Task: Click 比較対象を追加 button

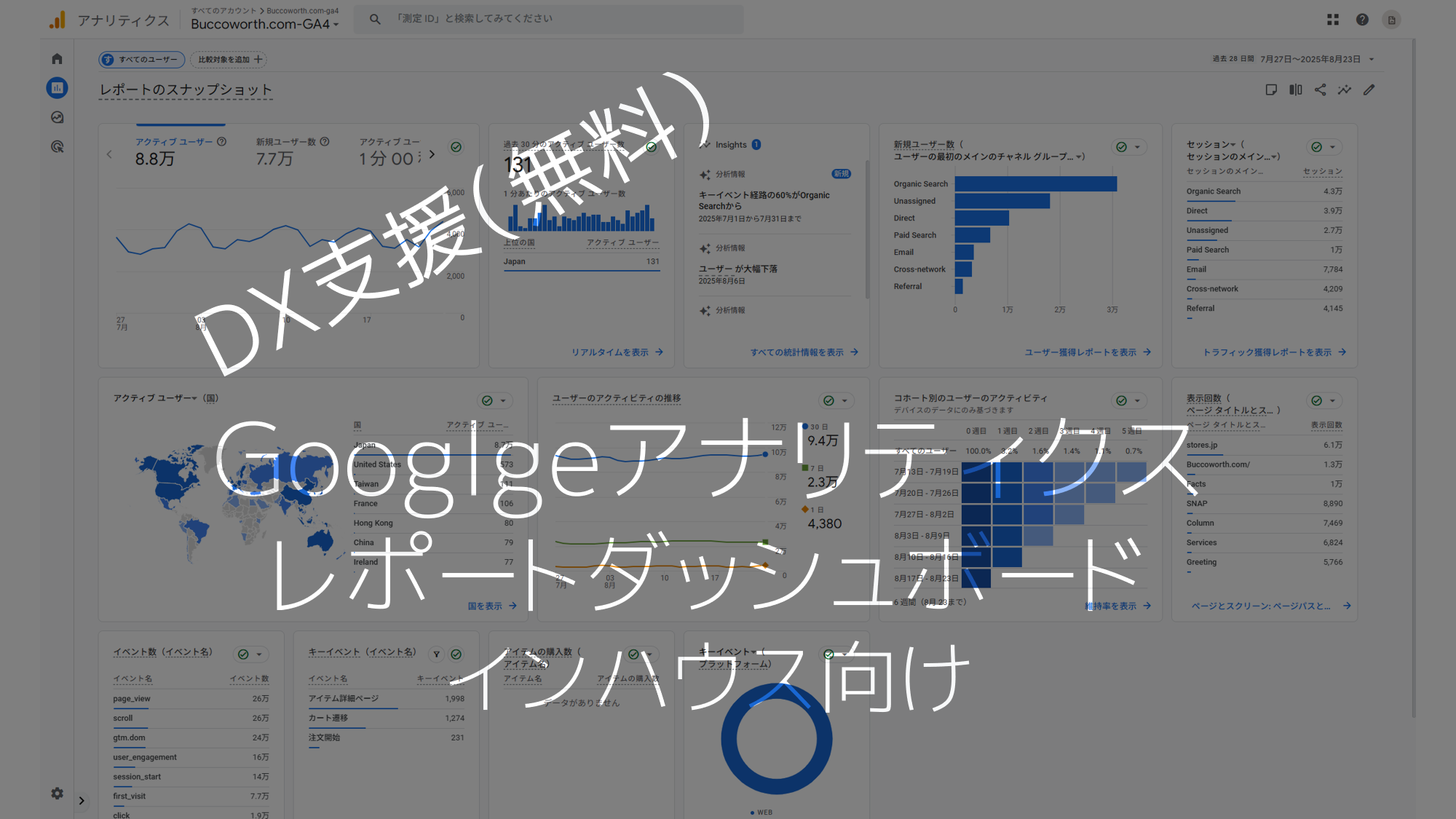Action: pyautogui.click(x=229, y=60)
